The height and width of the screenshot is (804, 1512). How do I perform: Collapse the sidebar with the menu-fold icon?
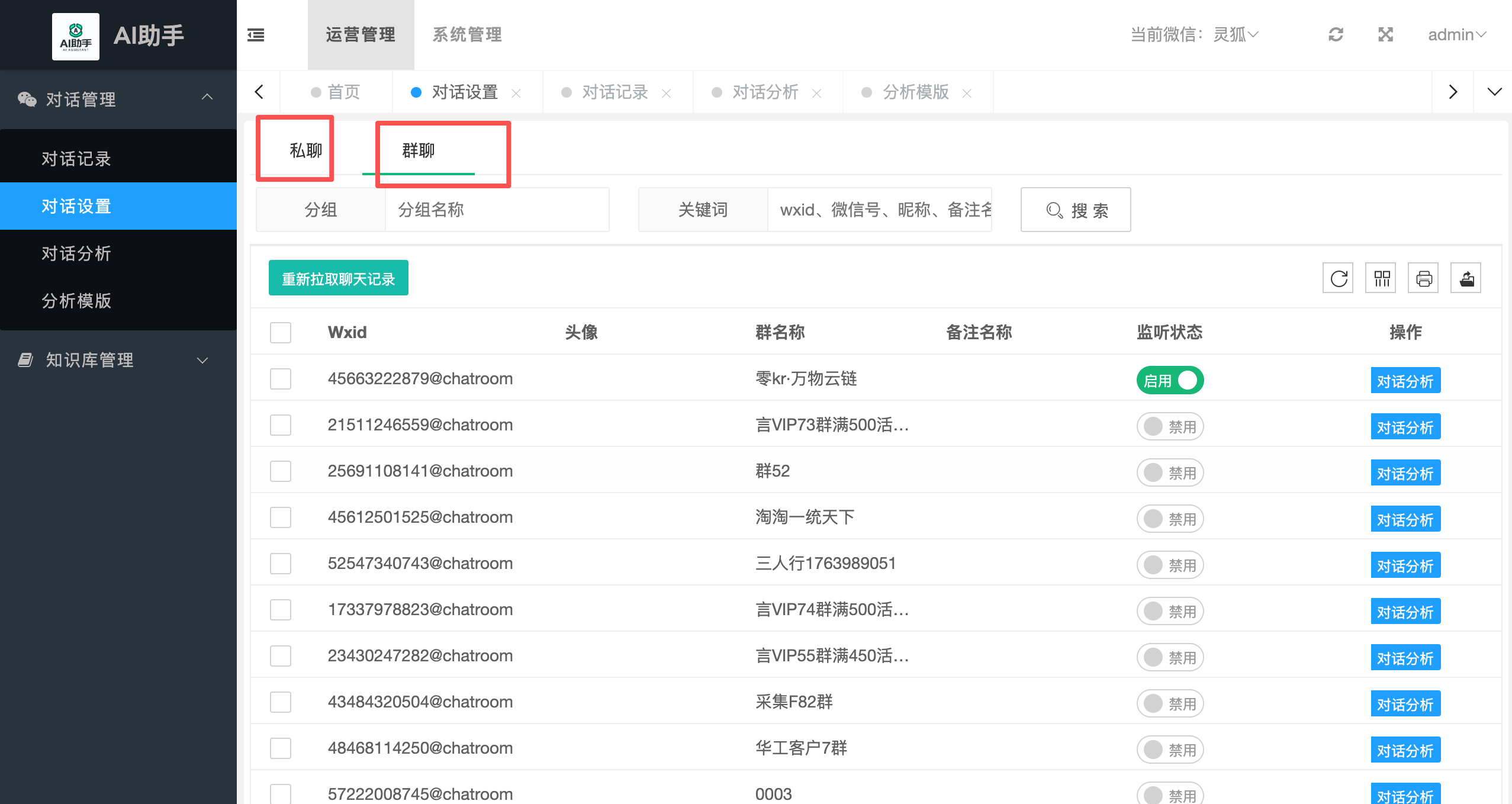(256, 35)
